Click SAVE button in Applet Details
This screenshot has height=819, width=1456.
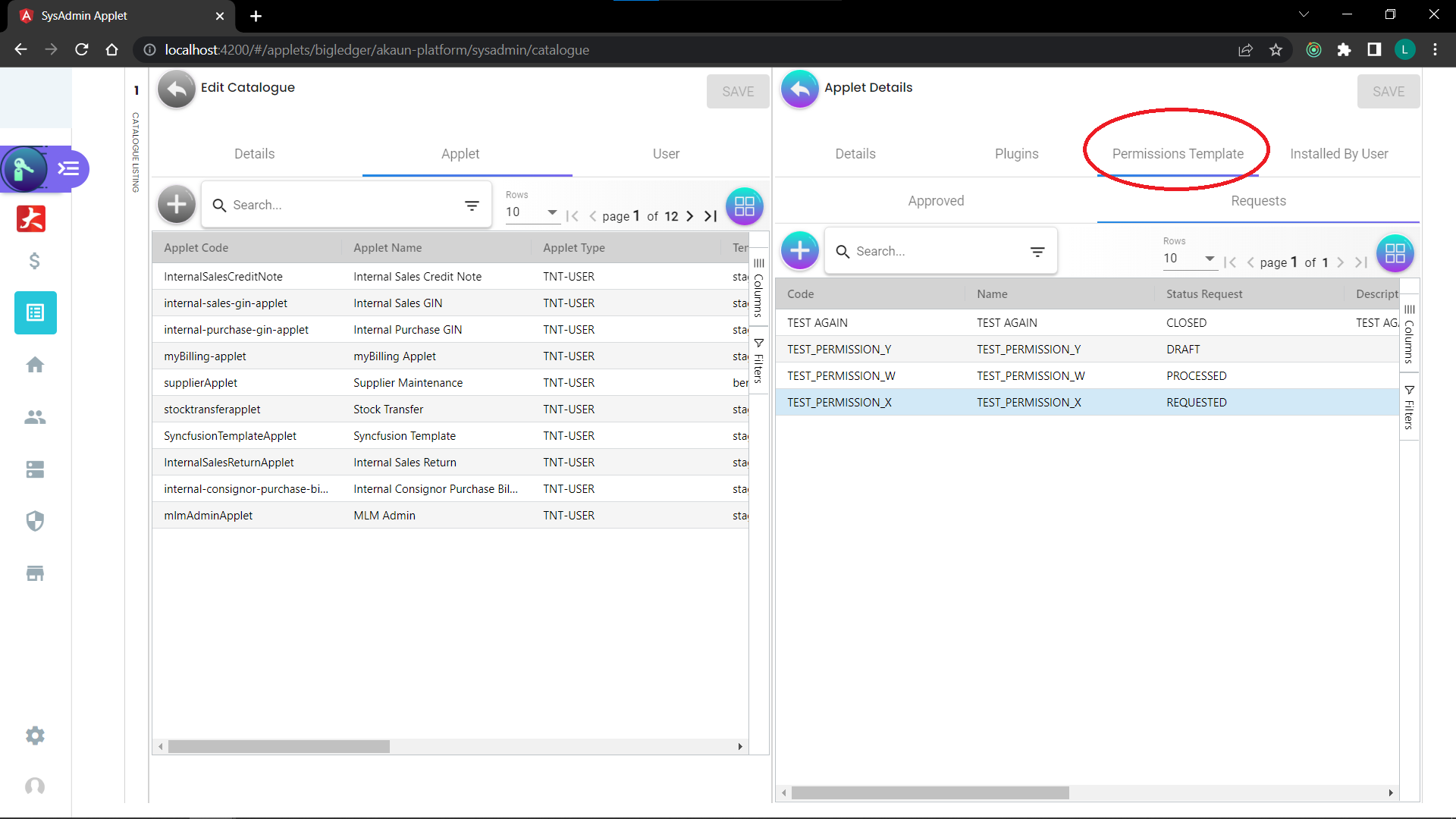1388,92
